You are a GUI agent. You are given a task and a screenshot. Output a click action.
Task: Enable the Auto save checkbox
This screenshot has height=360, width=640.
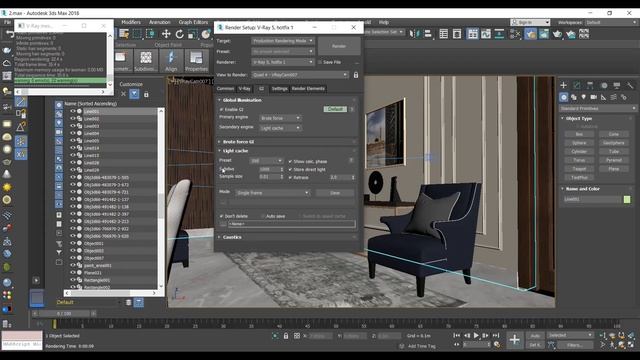click(262, 216)
